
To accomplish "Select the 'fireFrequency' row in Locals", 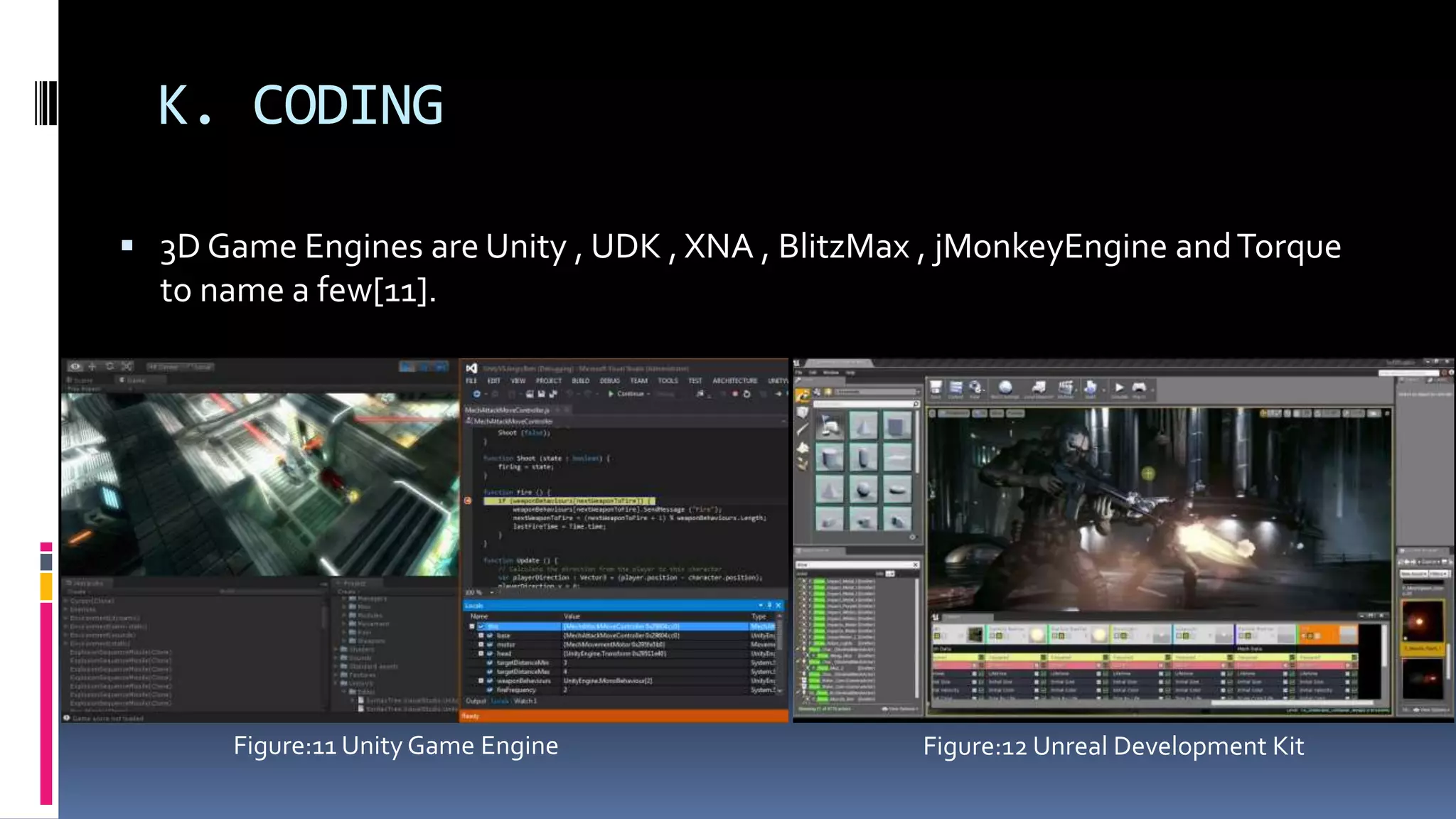I will [623, 690].
